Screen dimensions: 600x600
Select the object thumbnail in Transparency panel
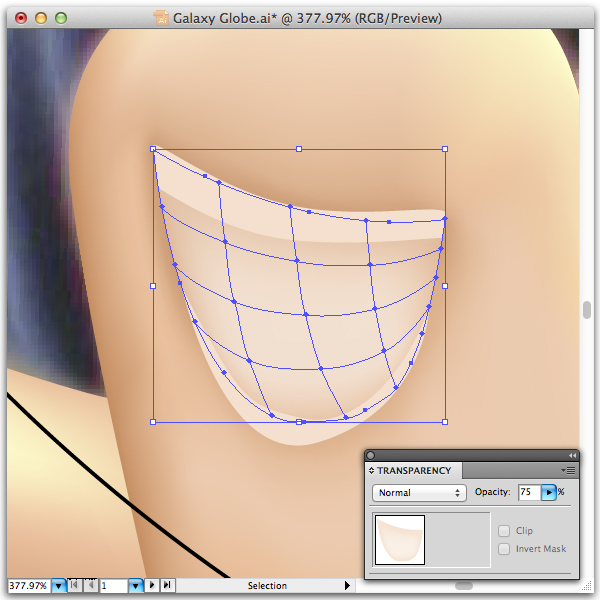pyautogui.click(x=400, y=540)
